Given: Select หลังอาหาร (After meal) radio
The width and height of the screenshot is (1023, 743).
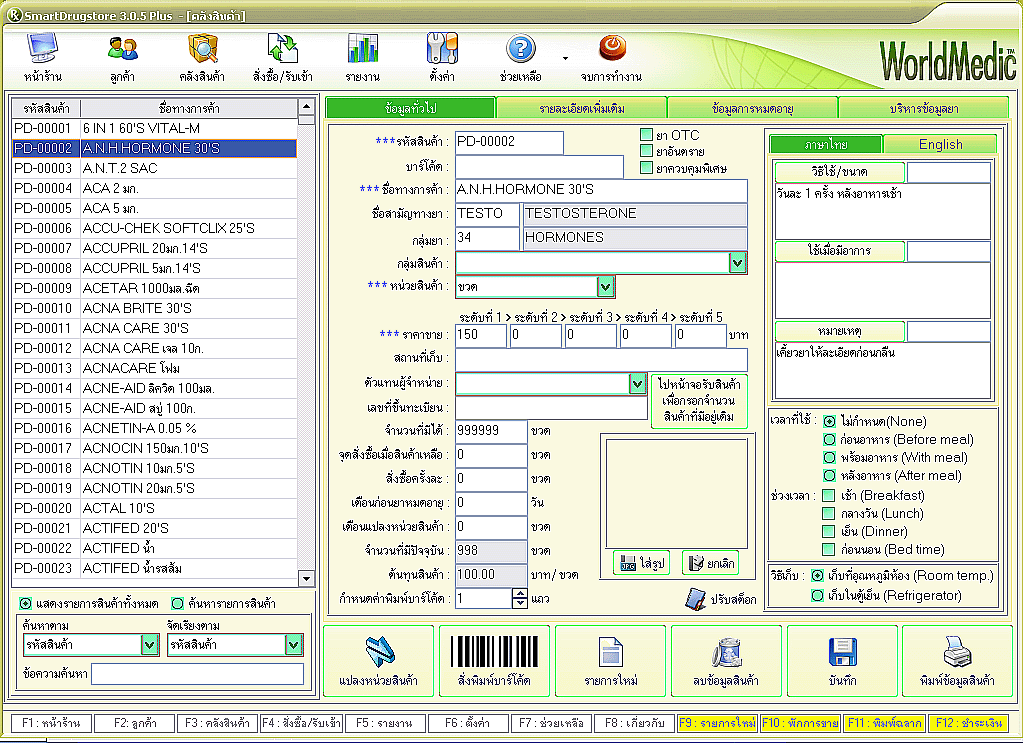Looking at the screenshot, I should [x=829, y=476].
